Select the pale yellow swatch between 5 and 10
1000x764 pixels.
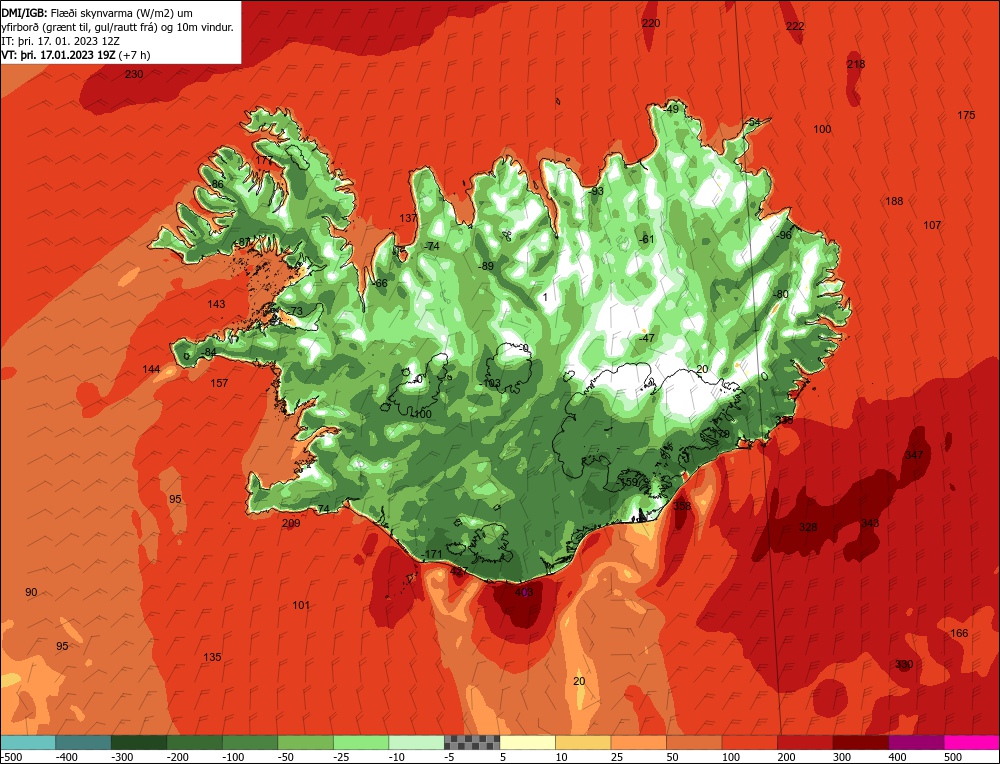[x=527, y=742]
